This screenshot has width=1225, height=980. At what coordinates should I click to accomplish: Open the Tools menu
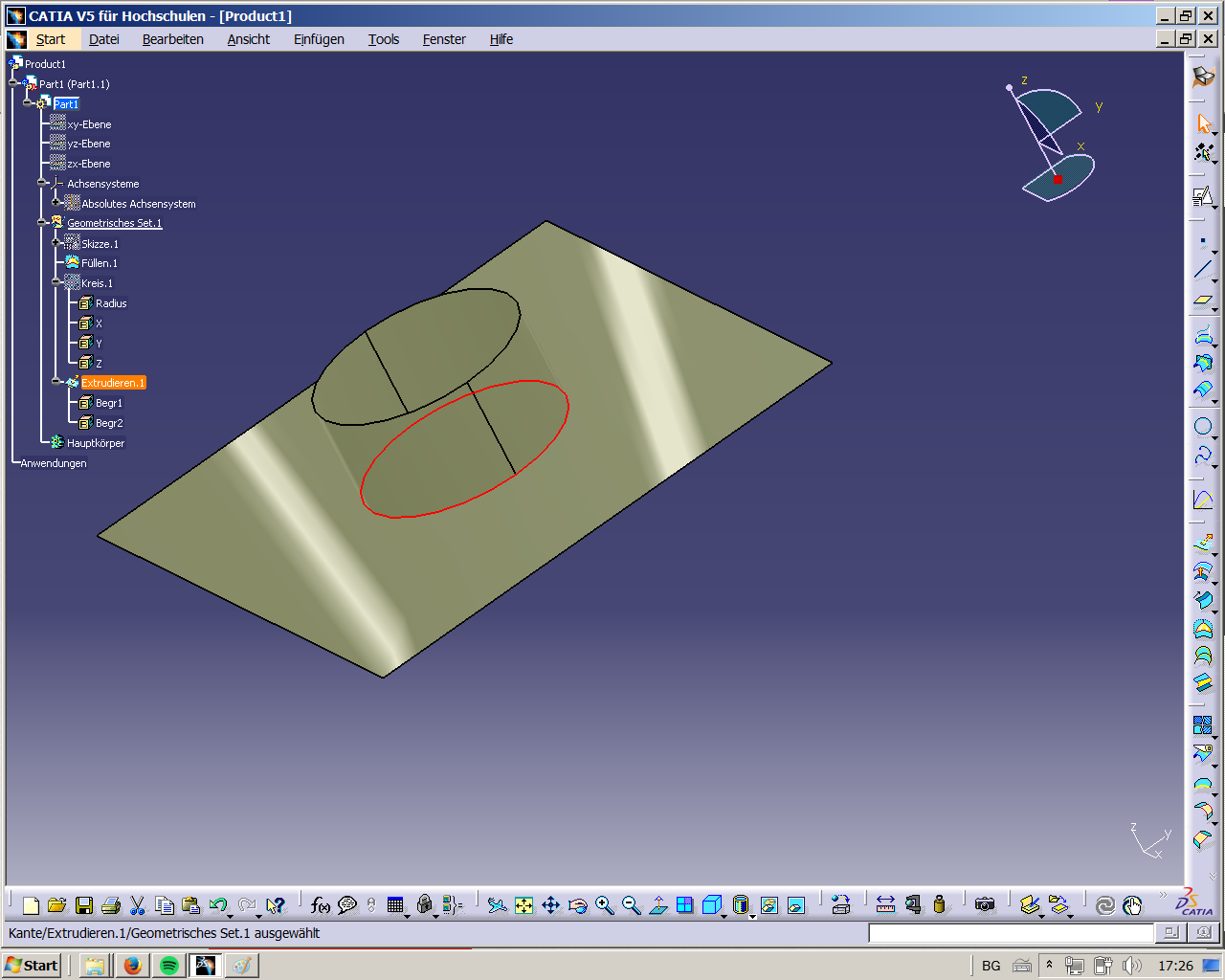point(384,39)
